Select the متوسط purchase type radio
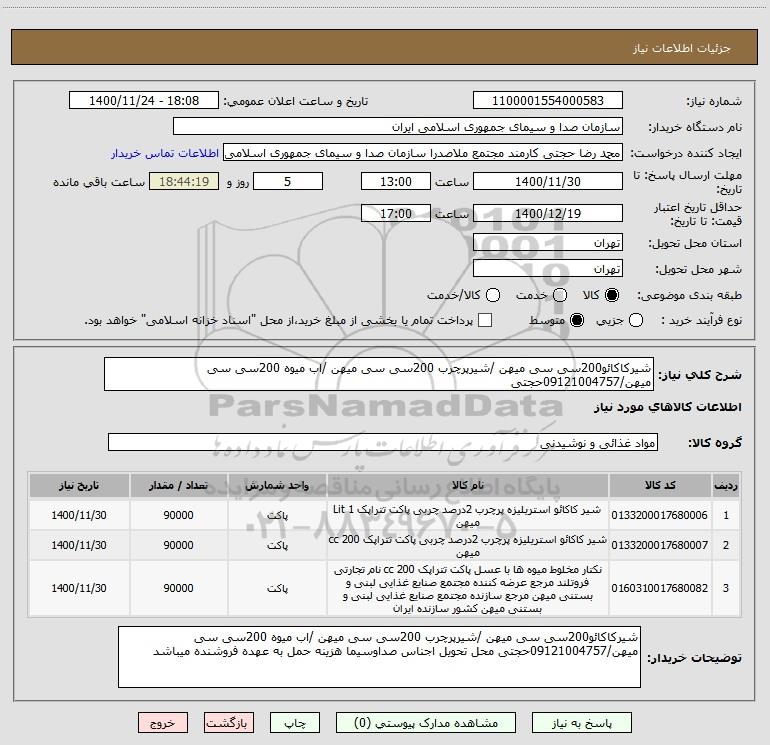This screenshot has width=770, height=745. [x=577, y=320]
